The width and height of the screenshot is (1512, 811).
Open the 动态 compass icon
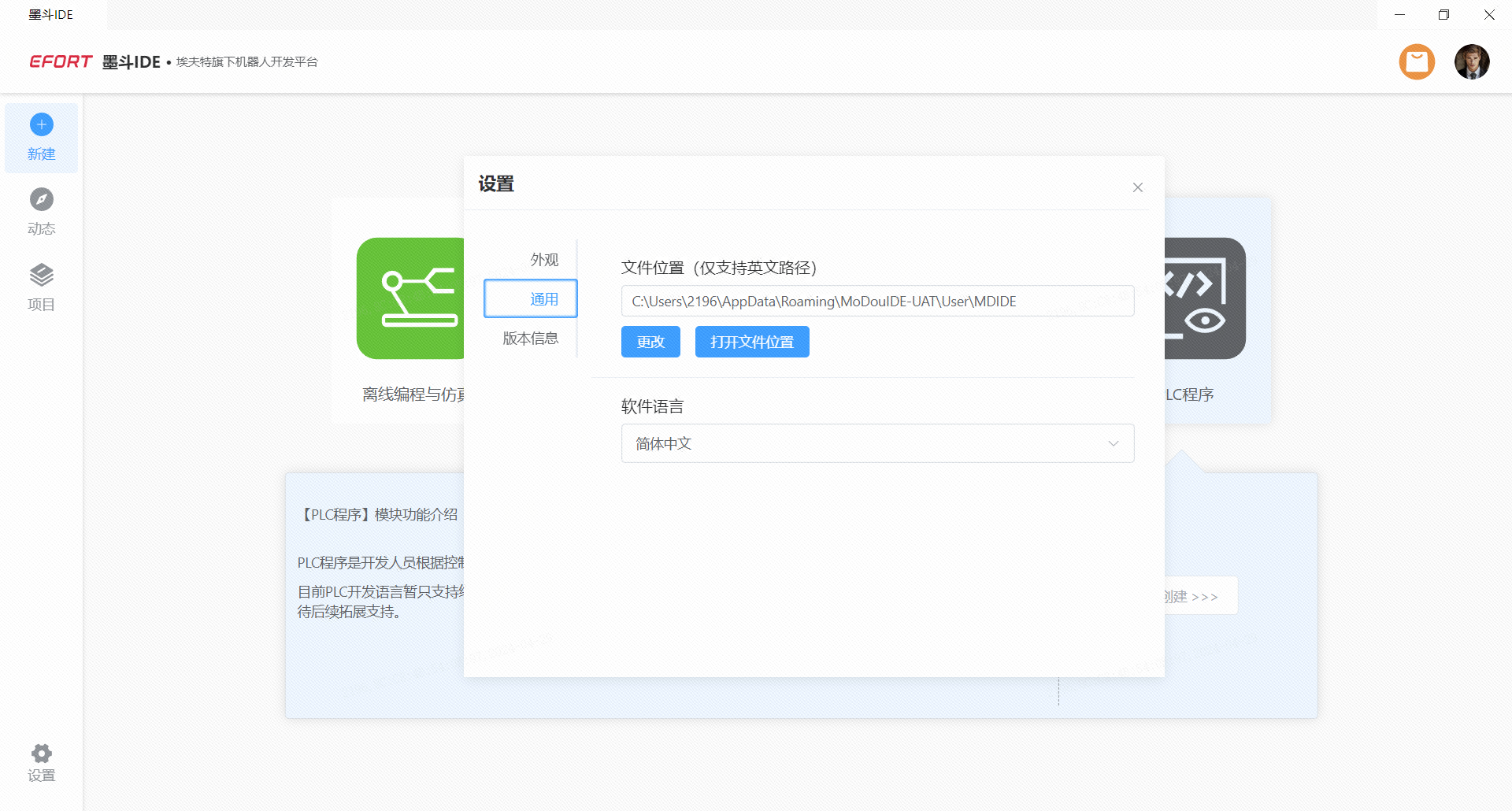click(42, 200)
